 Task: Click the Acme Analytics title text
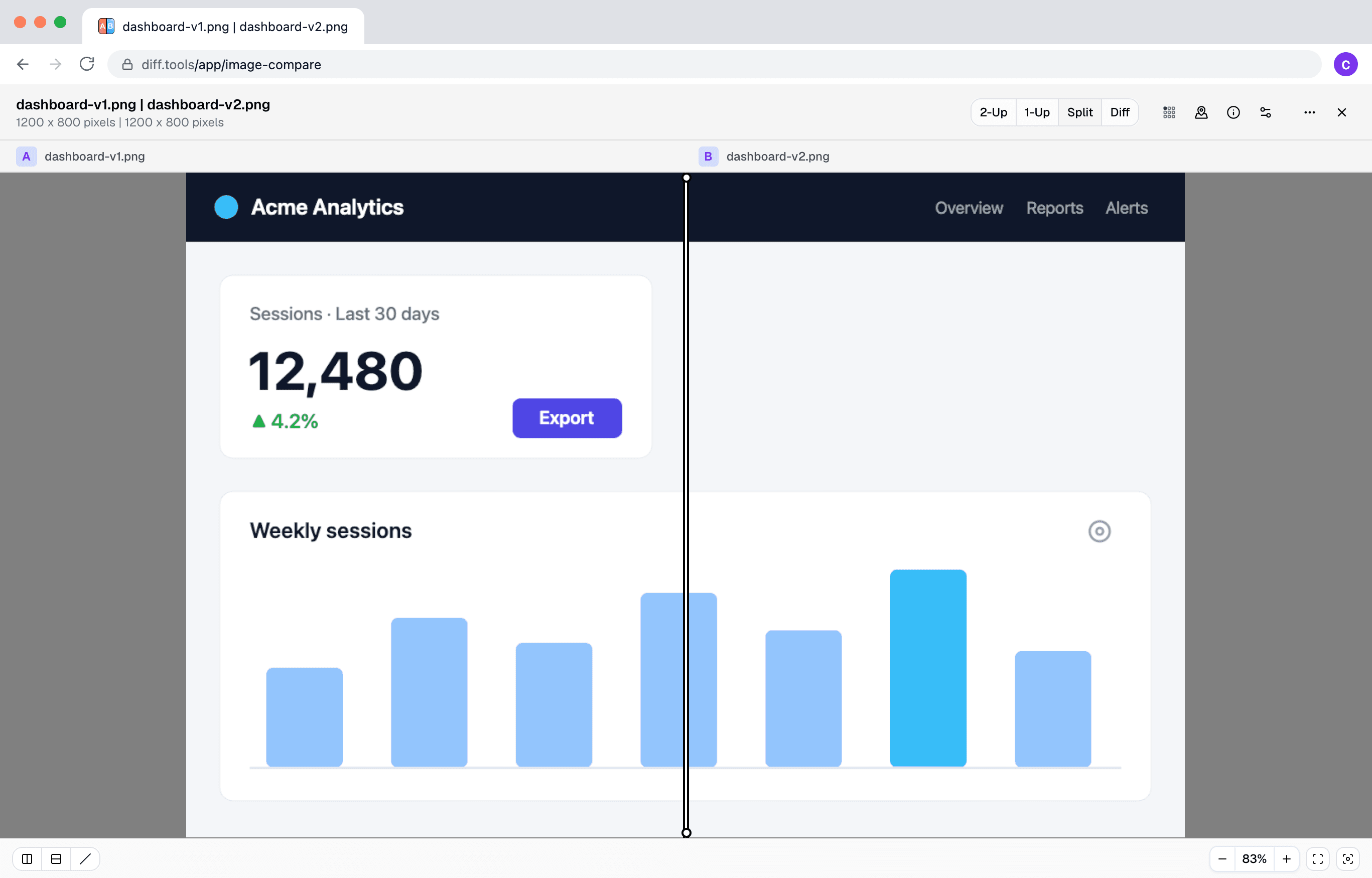pos(327,207)
